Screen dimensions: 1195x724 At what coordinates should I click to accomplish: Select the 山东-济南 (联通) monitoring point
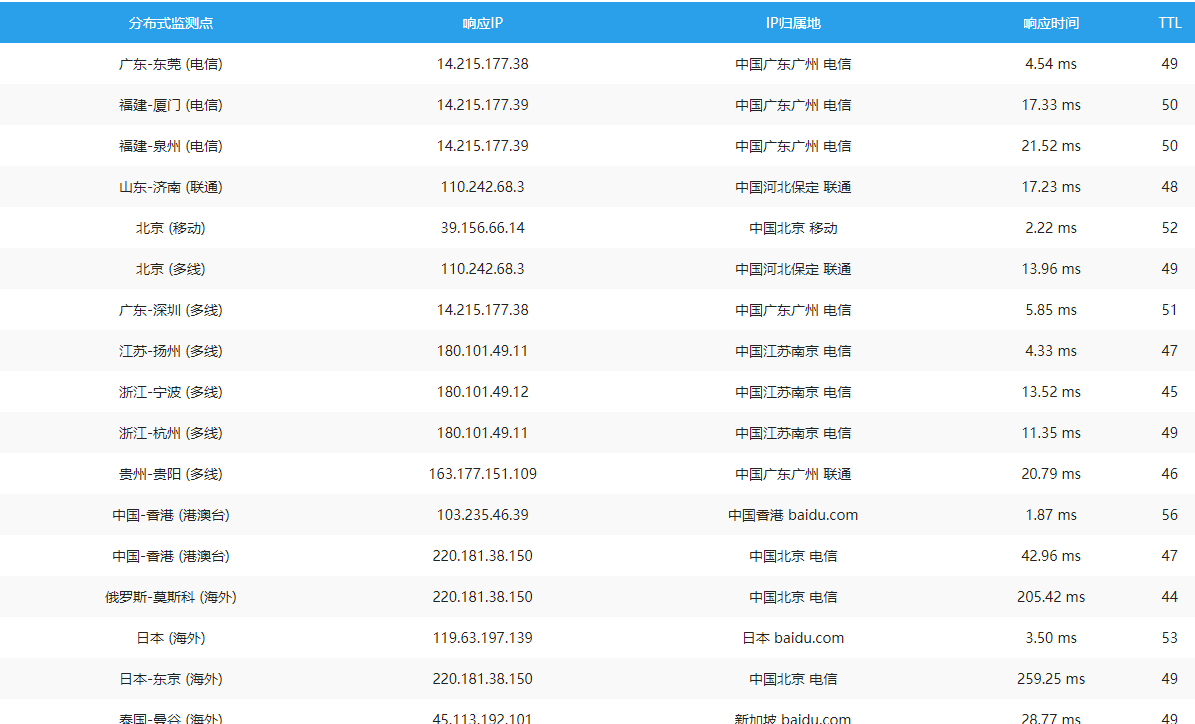[x=170, y=187]
